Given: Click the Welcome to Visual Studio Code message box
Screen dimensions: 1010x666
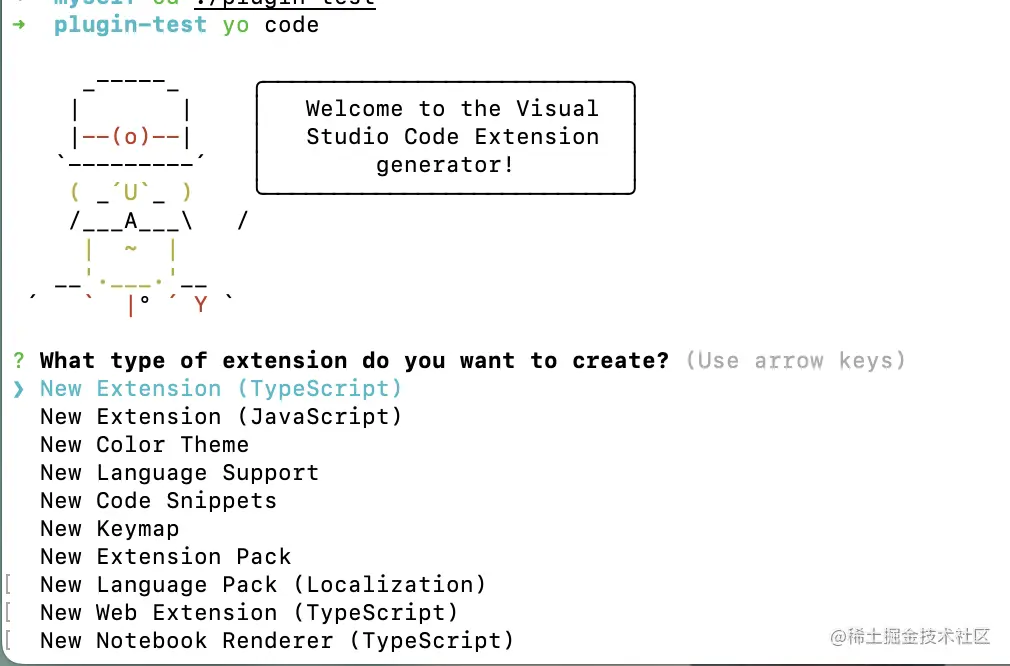Looking at the screenshot, I should (x=446, y=137).
